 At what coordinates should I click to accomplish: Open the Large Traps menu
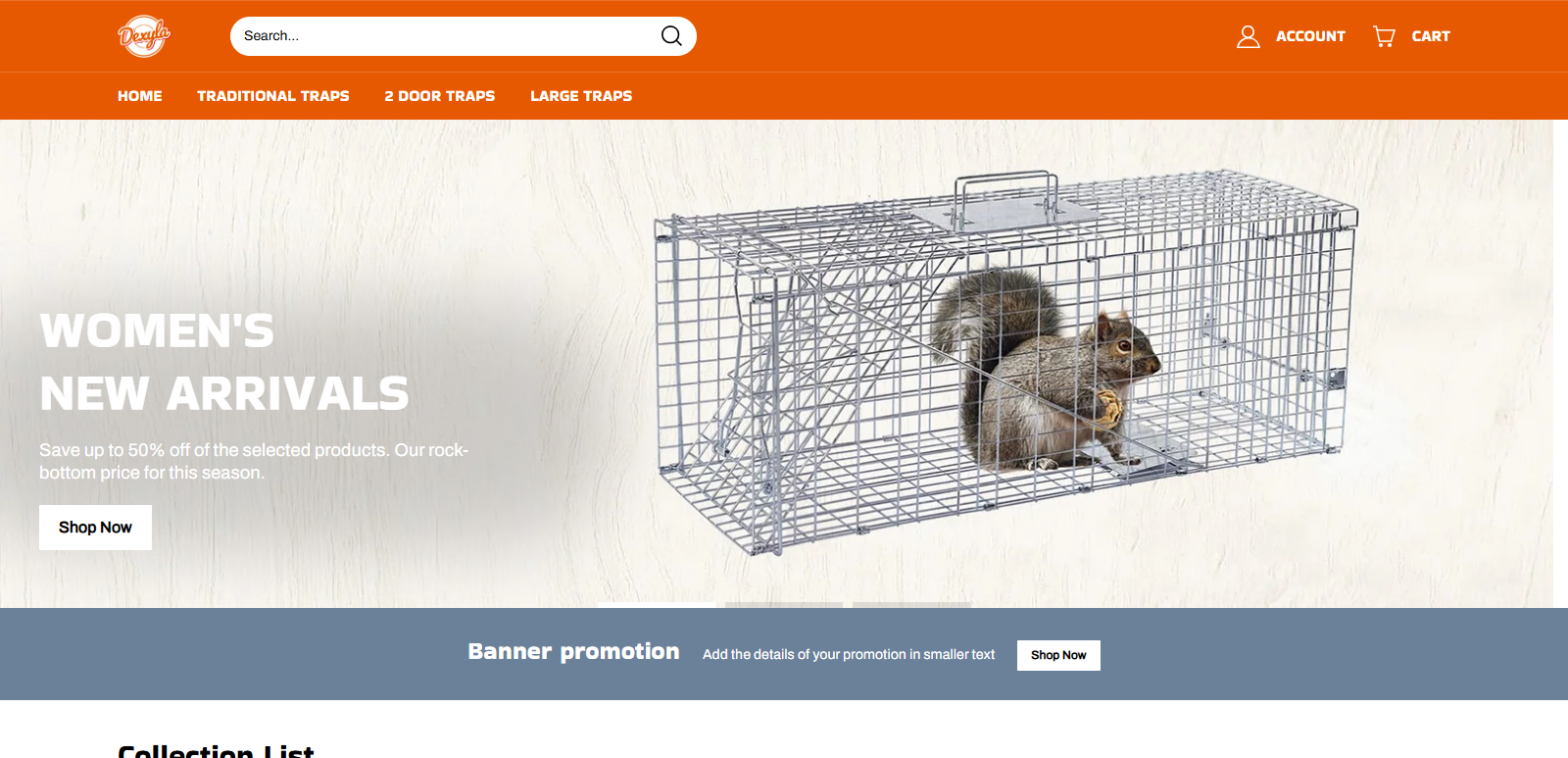(x=581, y=96)
